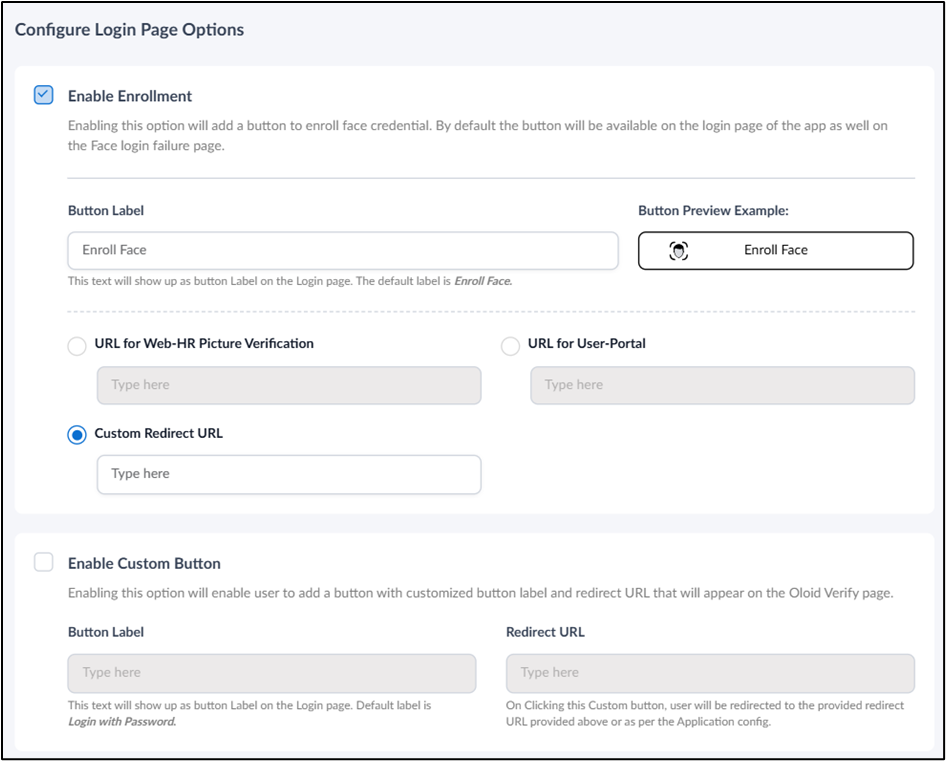946x761 pixels.
Task: Click the URL for User-Portal label text
Action: (x=586, y=343)
